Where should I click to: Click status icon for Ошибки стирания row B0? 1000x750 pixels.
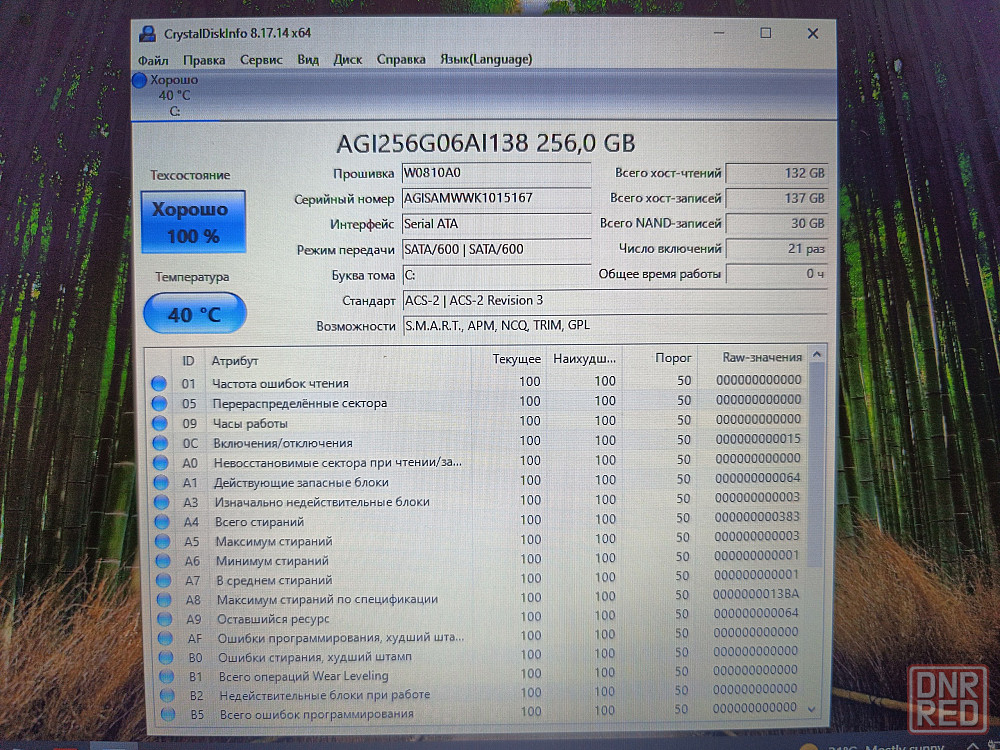click(x=166, y=657)
